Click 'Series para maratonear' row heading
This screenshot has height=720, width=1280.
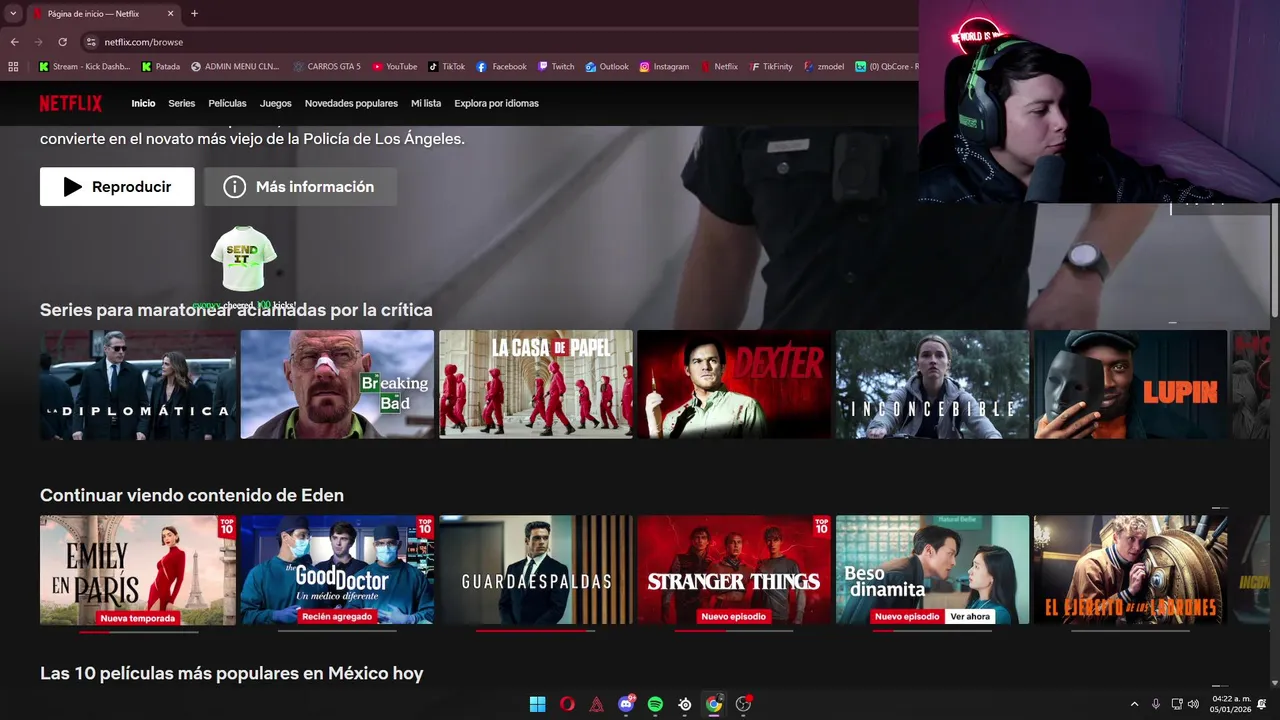[x=236, y=310]
